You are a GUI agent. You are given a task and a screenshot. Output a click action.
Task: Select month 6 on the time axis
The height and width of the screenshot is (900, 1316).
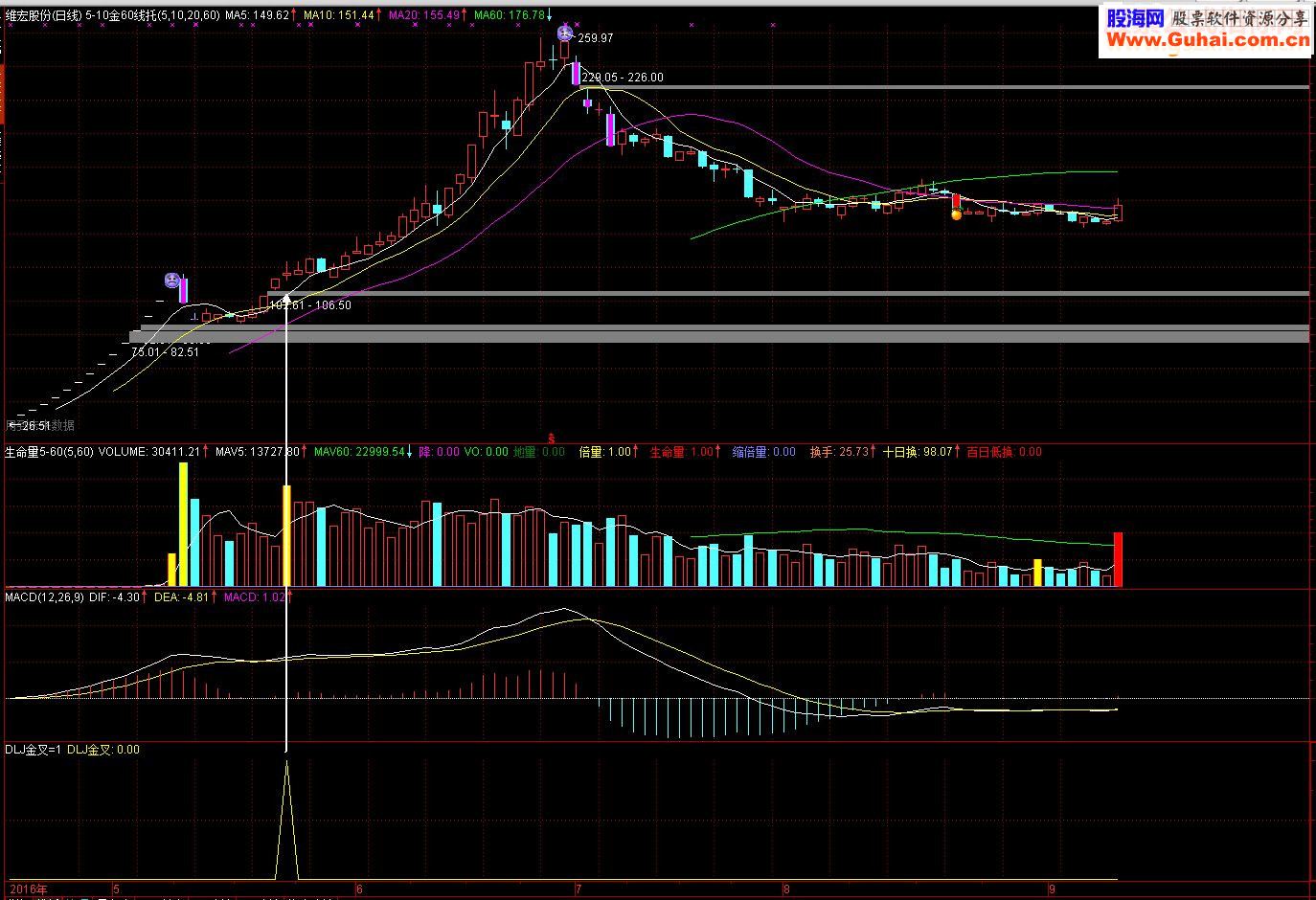359,889
